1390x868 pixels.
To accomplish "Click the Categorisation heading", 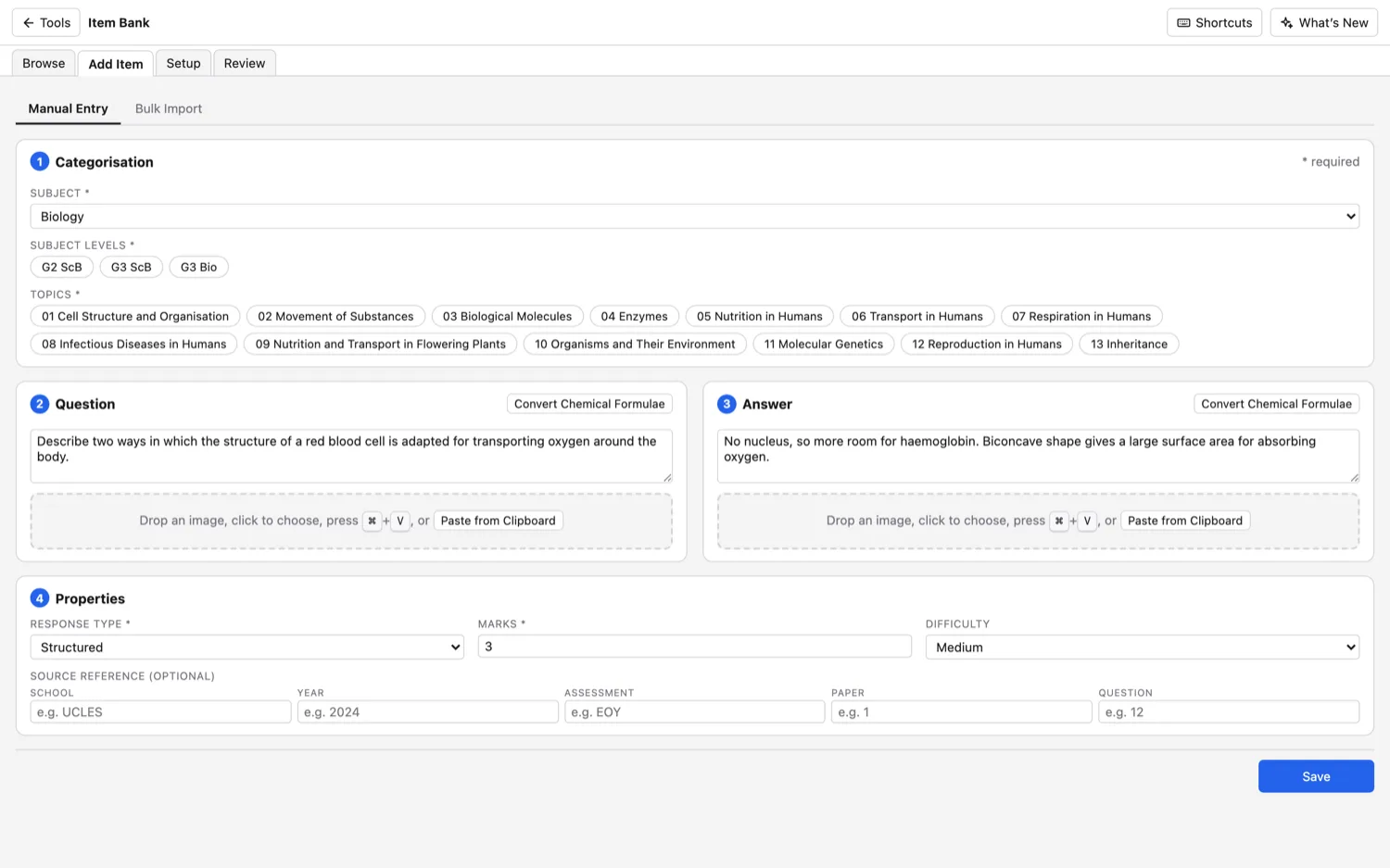I will coord(104,162).
